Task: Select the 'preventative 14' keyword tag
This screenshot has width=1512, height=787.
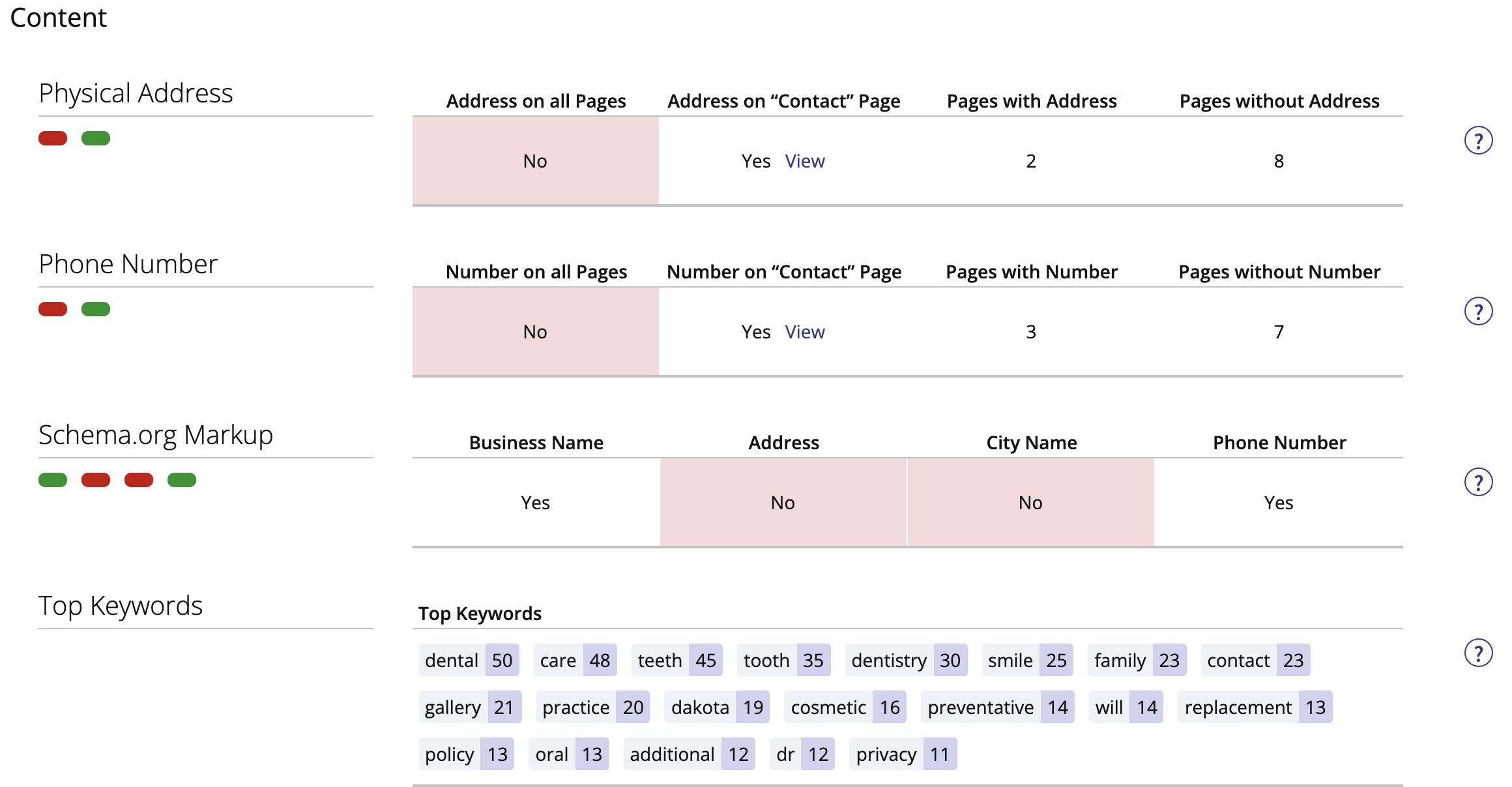Action: (x=998, y=707)
